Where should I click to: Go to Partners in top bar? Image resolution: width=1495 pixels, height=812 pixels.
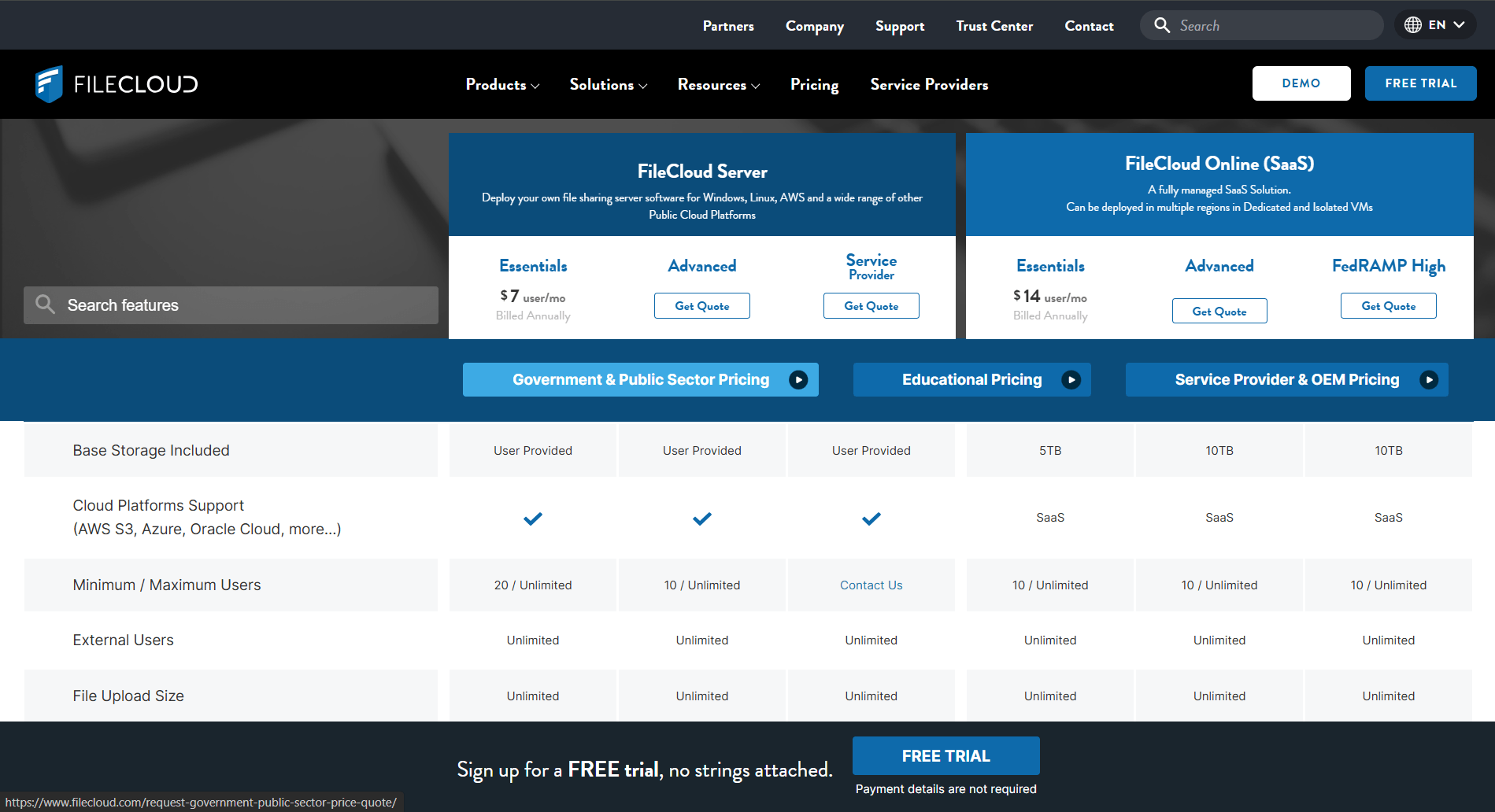(x=728, y=26)
